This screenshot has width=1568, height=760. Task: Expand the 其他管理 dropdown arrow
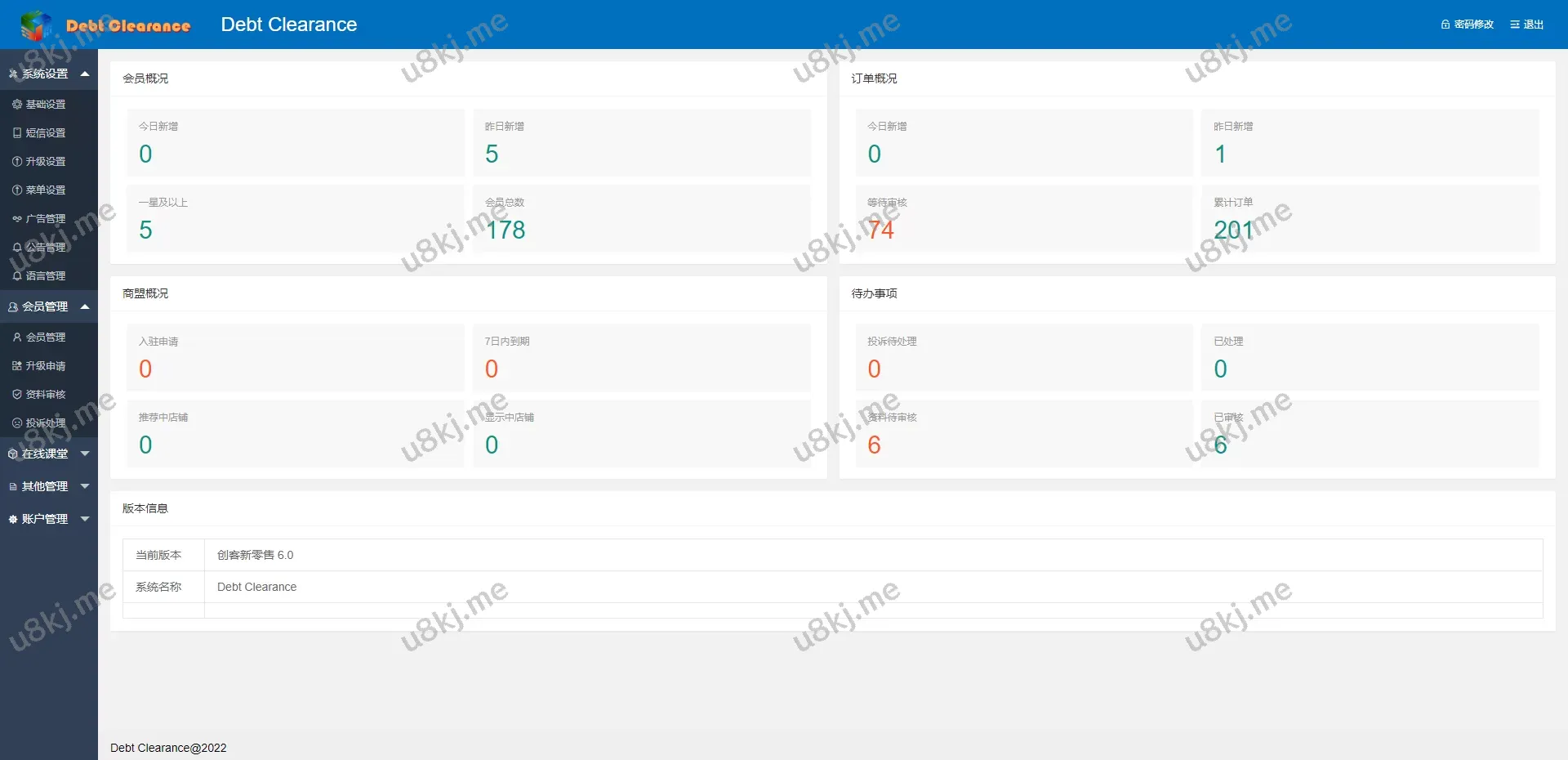[85, 486]
